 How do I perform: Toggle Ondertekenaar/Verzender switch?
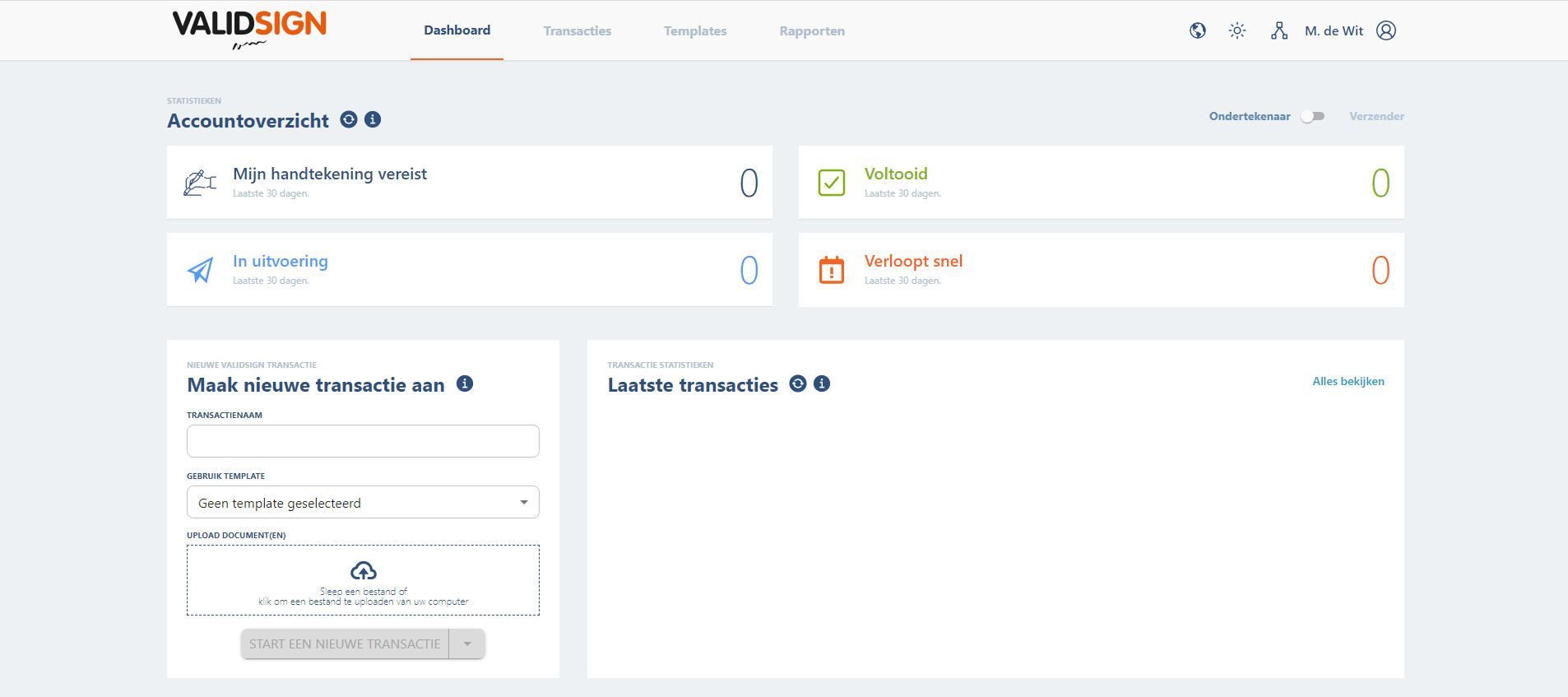(1313, 116)
